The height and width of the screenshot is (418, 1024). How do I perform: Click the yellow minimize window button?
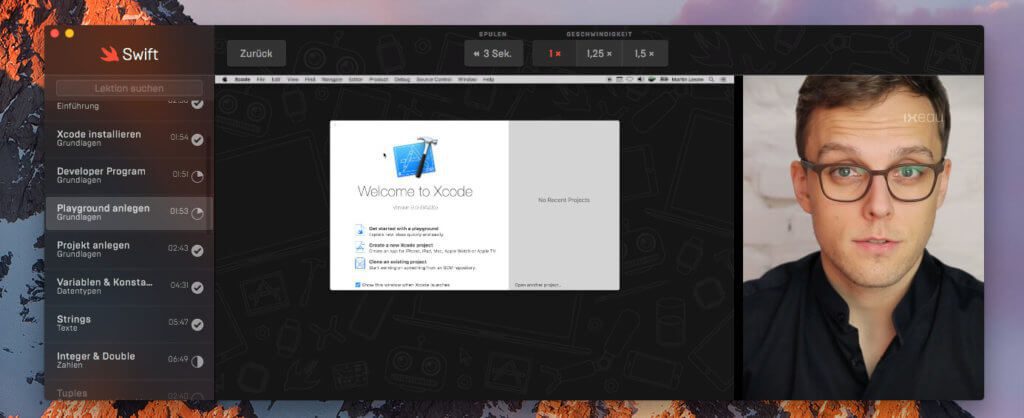[69, 33]
